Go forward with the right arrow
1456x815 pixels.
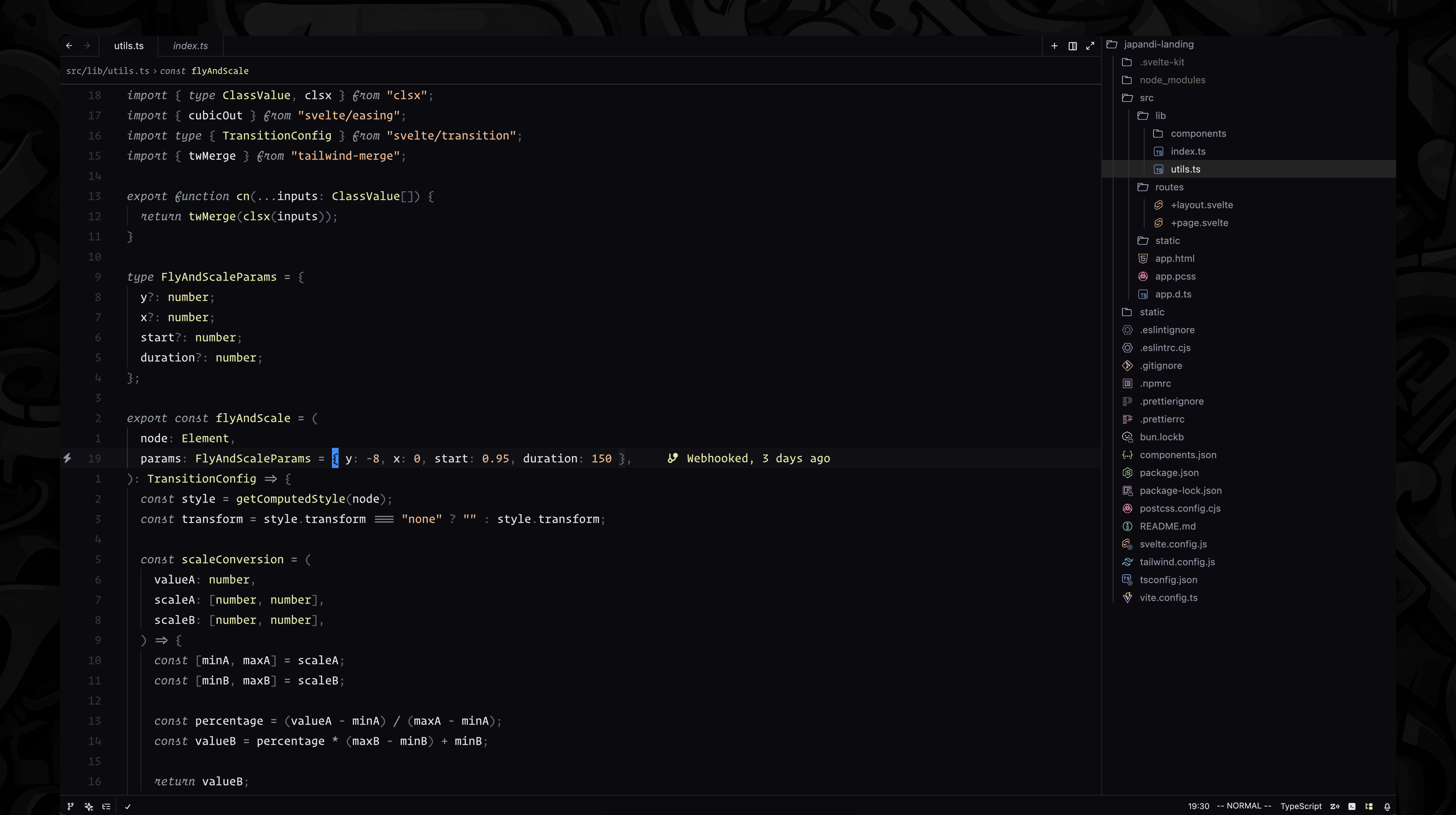coord(87,46)
